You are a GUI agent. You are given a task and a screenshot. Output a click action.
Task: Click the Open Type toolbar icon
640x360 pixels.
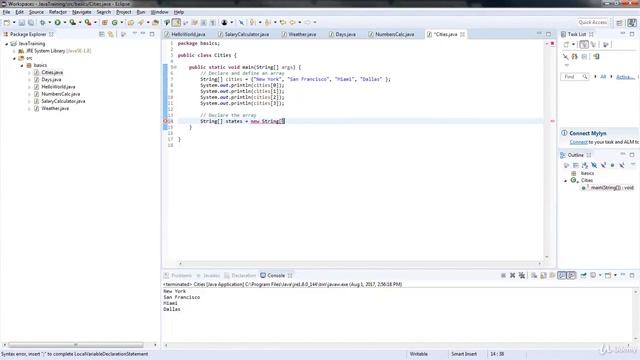click(x=131, y=22)
